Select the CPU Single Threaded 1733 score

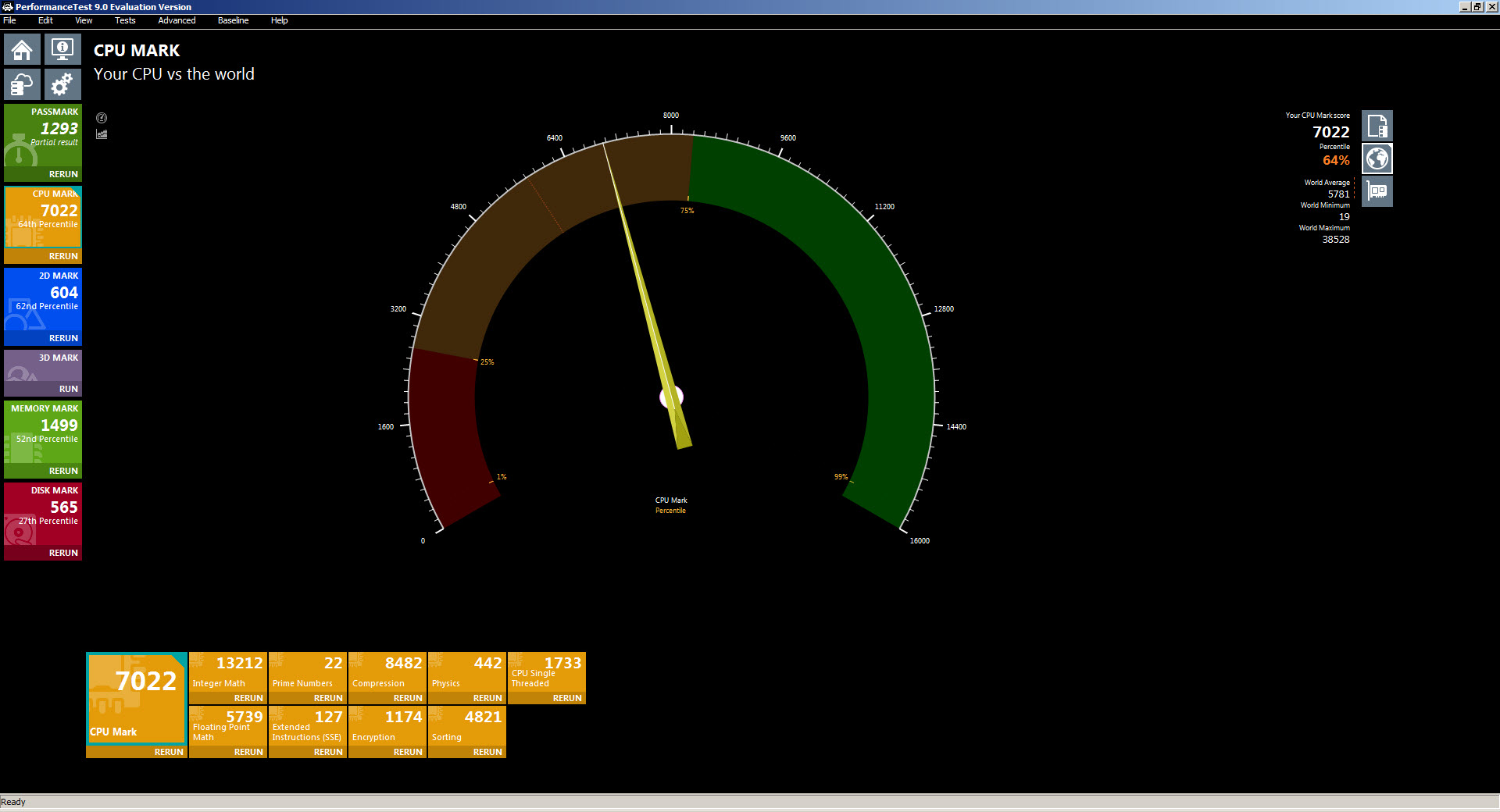tap(562, 663)
